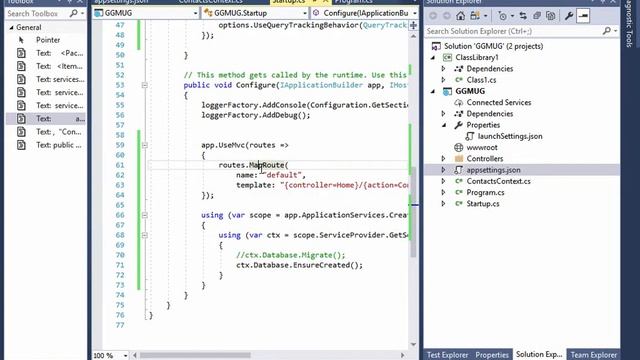Collapse the Properties folder node
This screenshot has height=360, width=640.
tap(444, 125)
